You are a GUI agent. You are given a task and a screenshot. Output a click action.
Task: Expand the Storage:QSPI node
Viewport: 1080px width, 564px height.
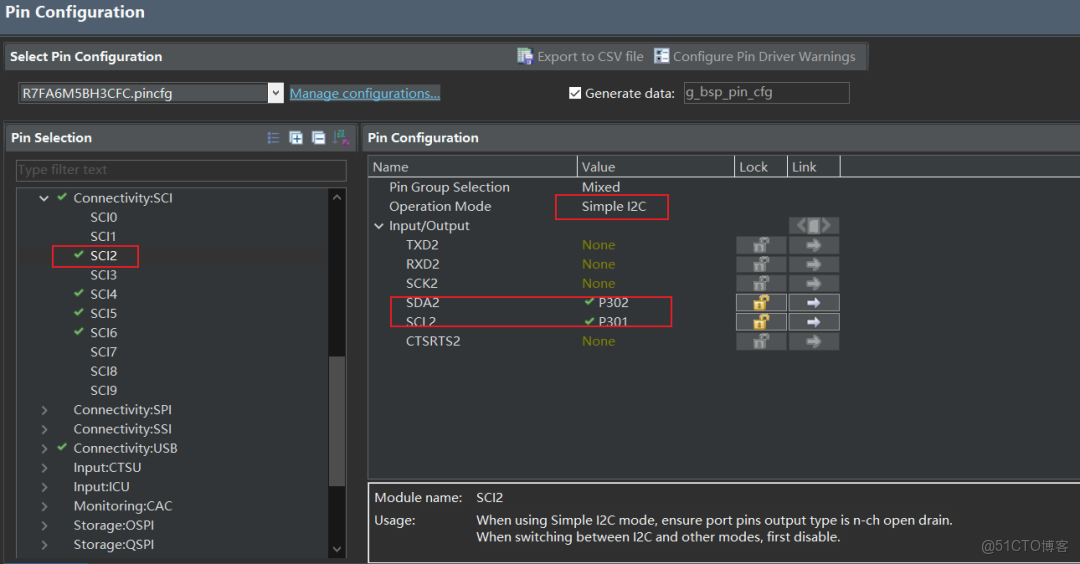click(44, 545)
